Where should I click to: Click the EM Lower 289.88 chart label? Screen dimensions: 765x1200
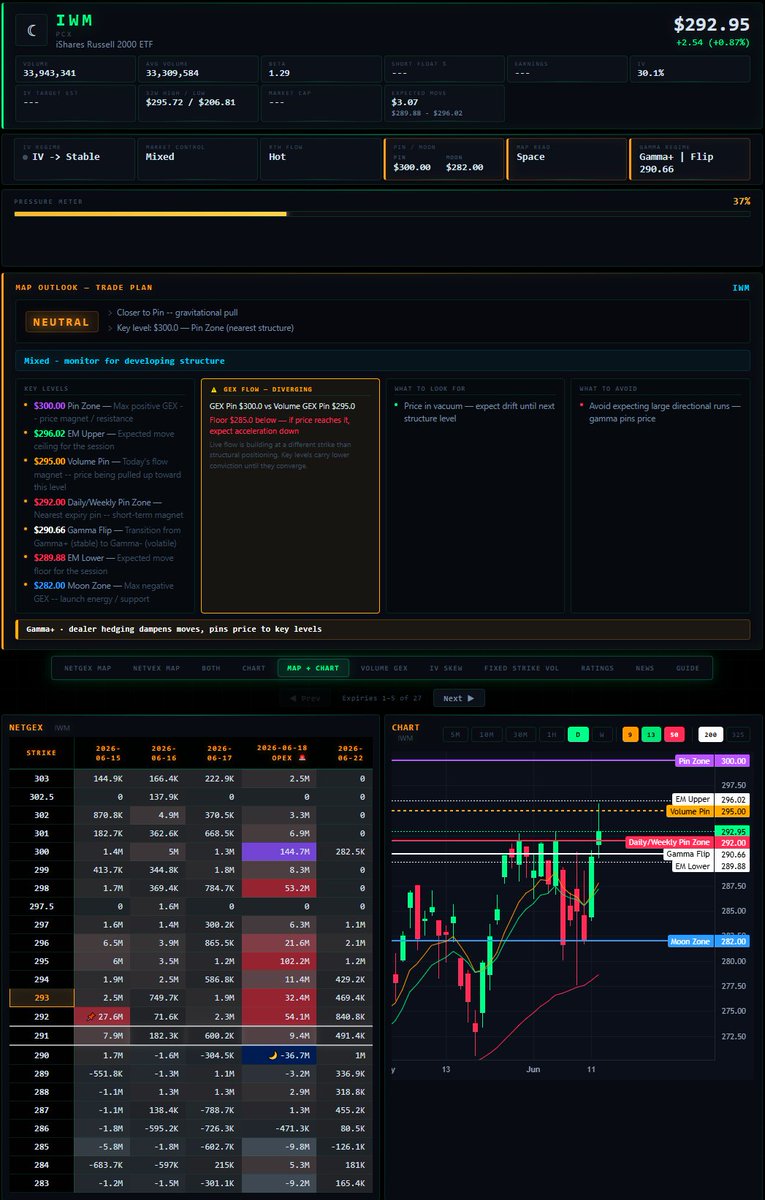point(710,867)
